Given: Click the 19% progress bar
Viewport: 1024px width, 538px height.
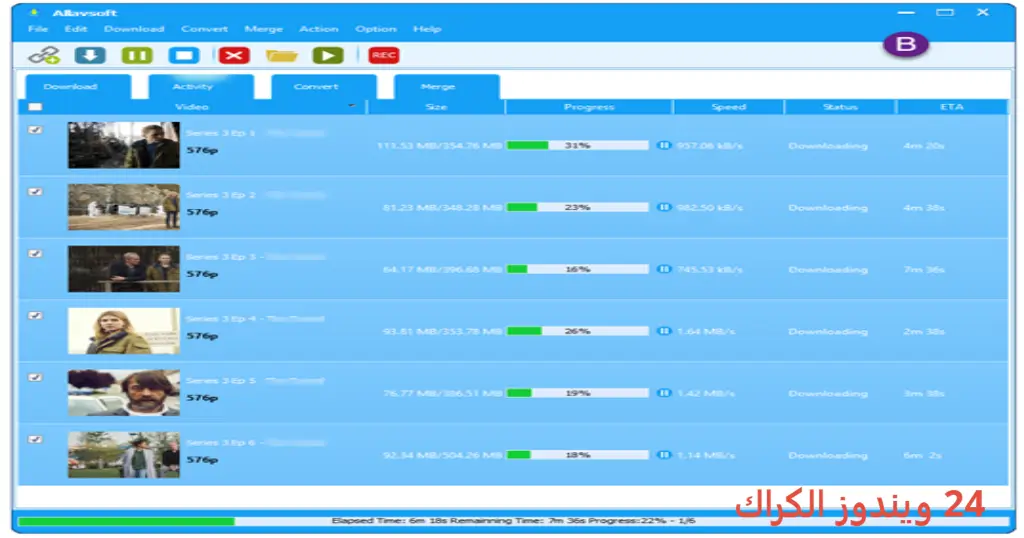Looking at the screenshot, I should click(578, 393).
